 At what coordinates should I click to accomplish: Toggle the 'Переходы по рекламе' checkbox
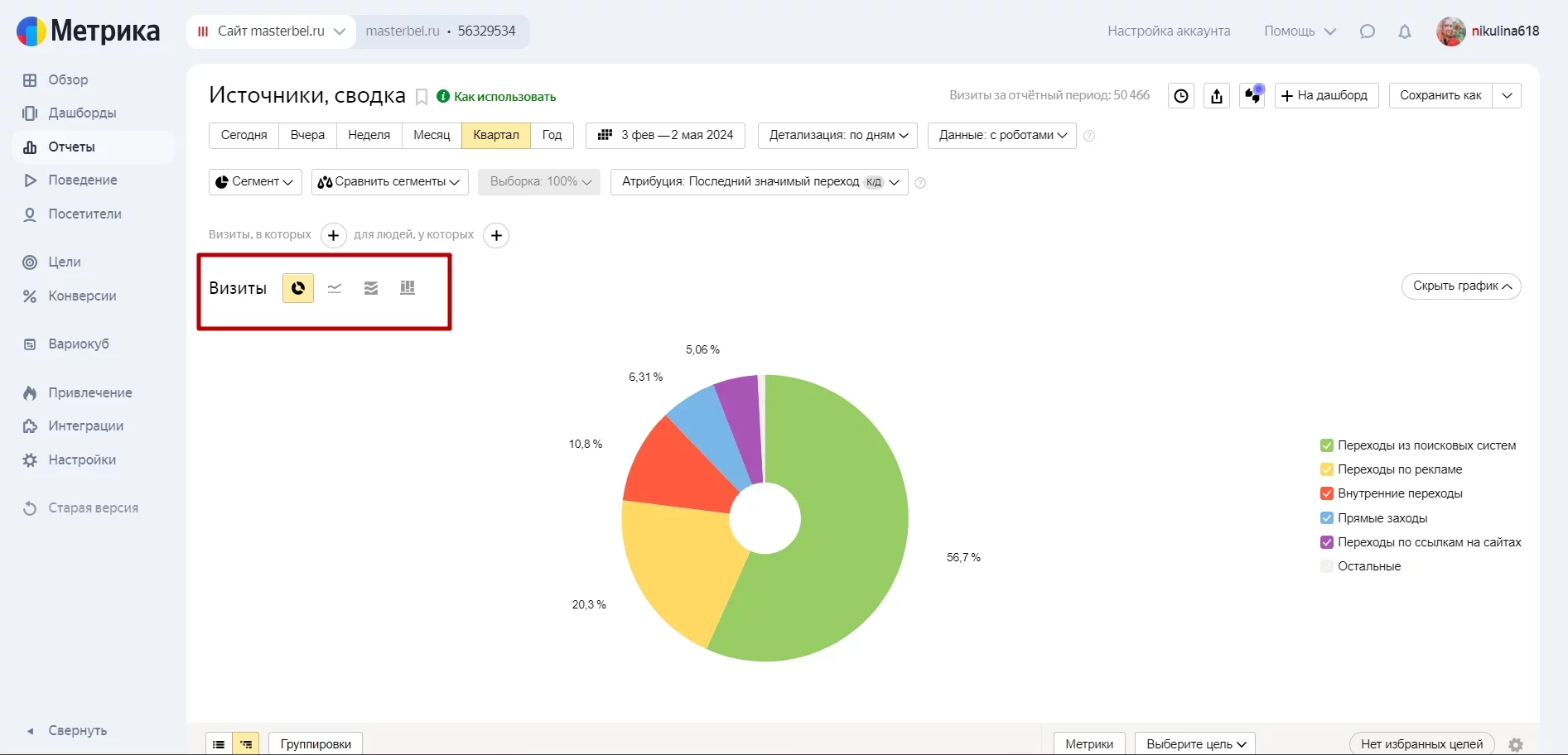(x=1327, y=469)
